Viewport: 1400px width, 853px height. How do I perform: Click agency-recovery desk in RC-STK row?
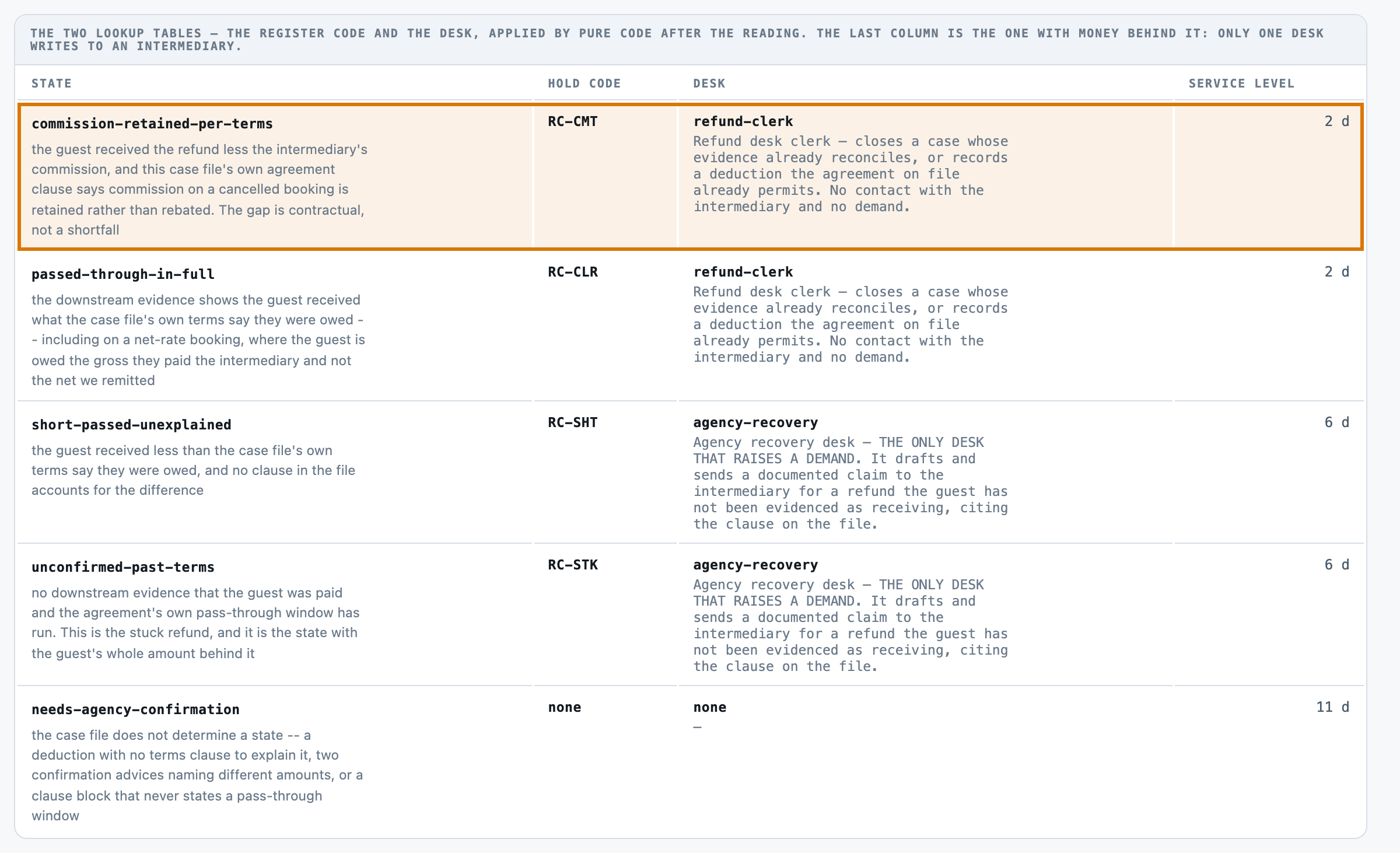[755, 565]
